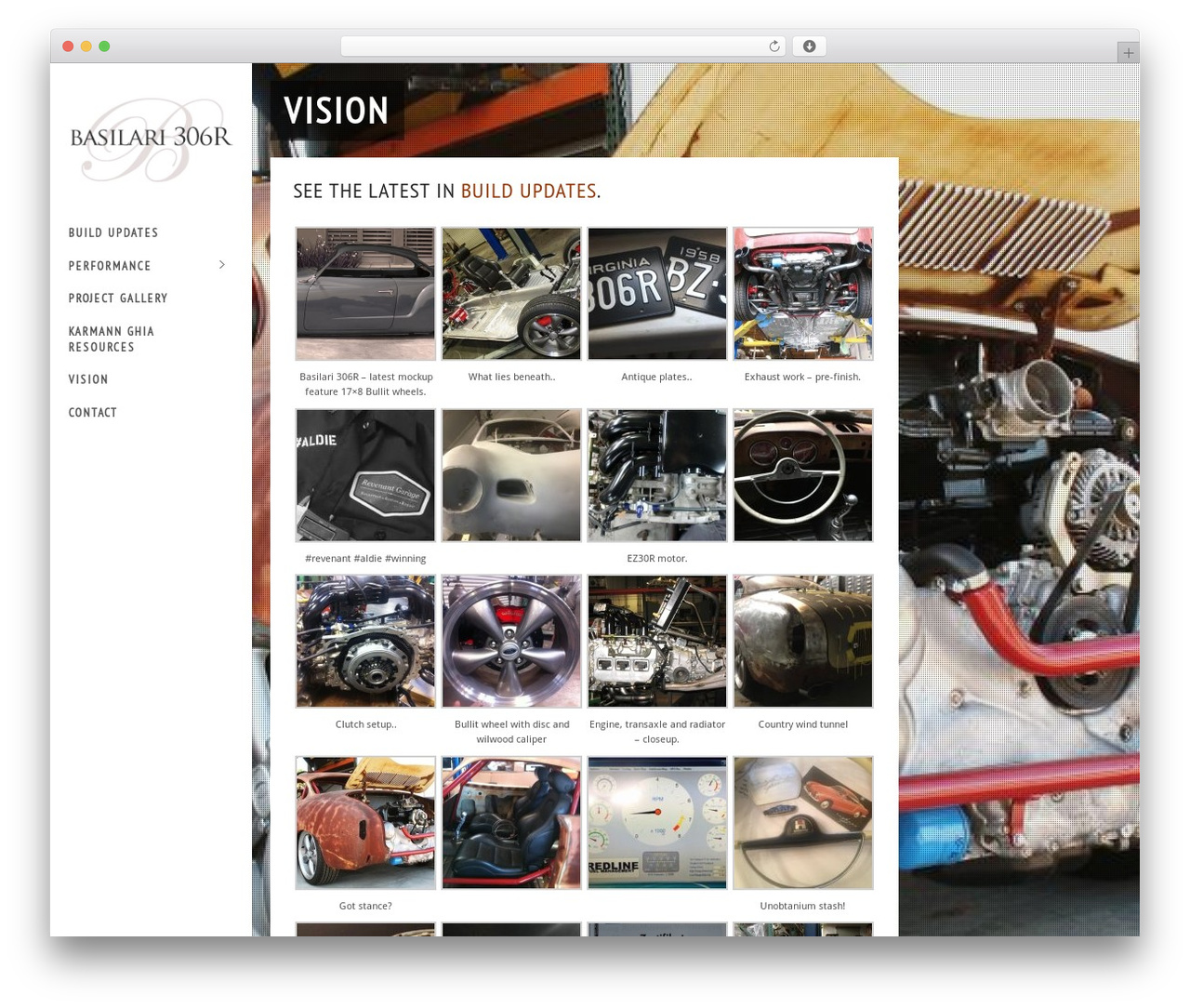
Task: Open the Exhaust work pre-finish image
Action: point(803,294)
